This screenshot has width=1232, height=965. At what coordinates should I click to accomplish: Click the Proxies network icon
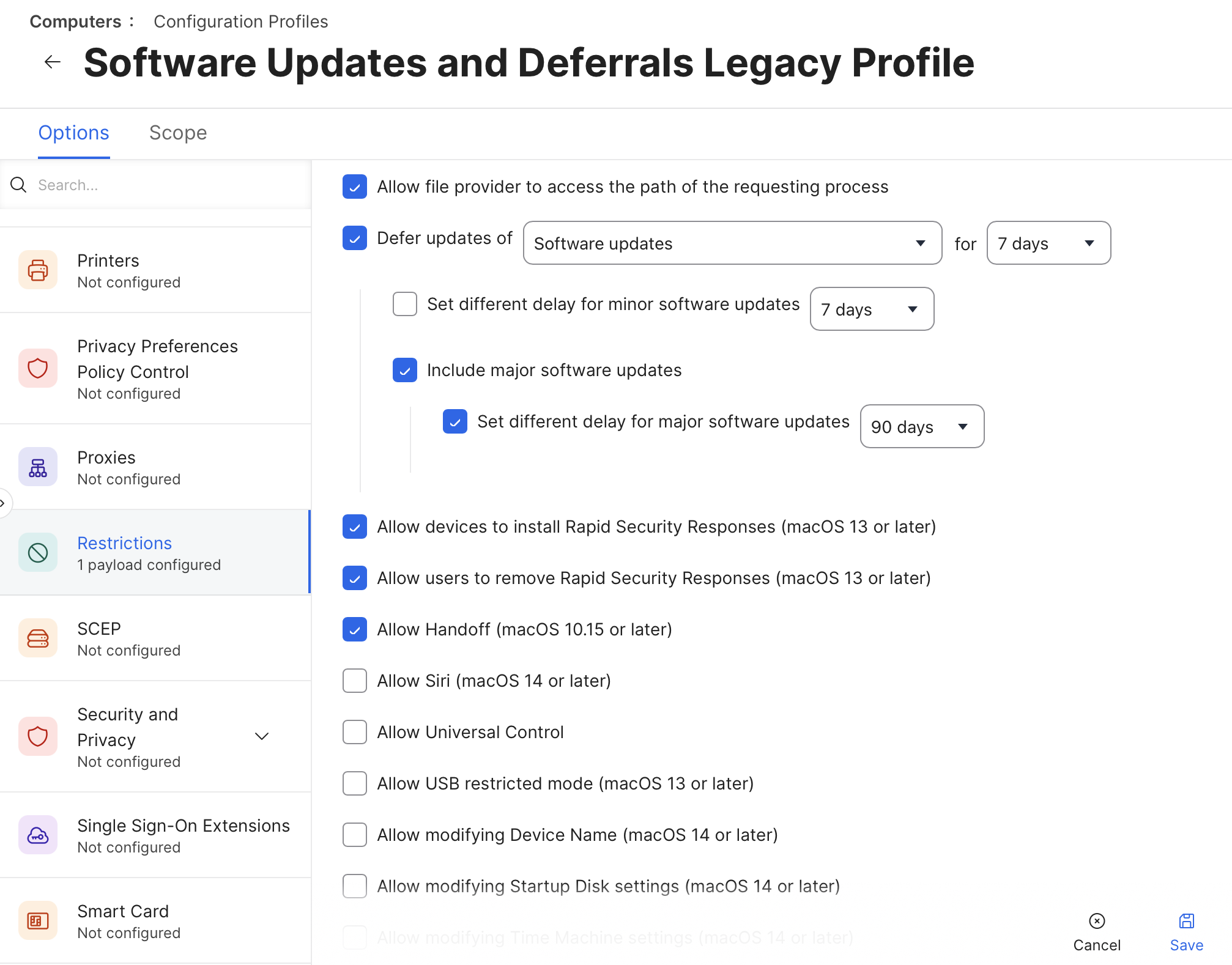[38, 467]
